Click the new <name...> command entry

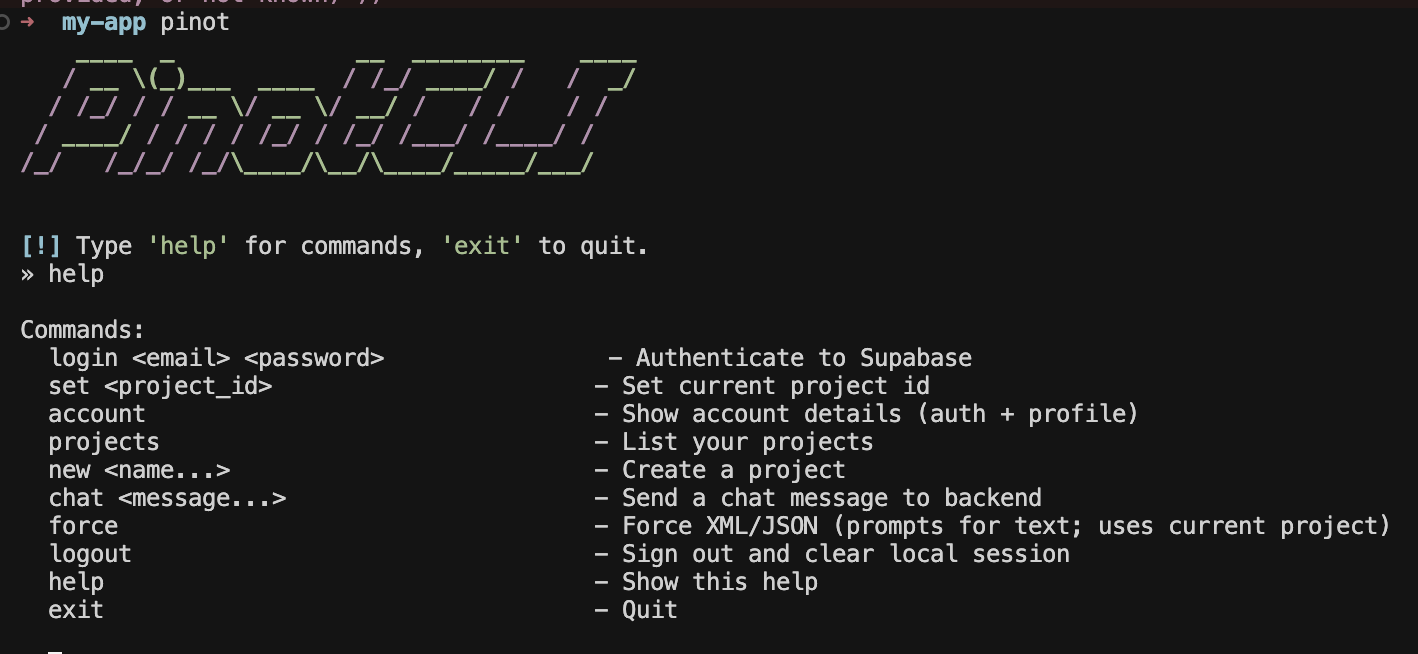[139, 470]
